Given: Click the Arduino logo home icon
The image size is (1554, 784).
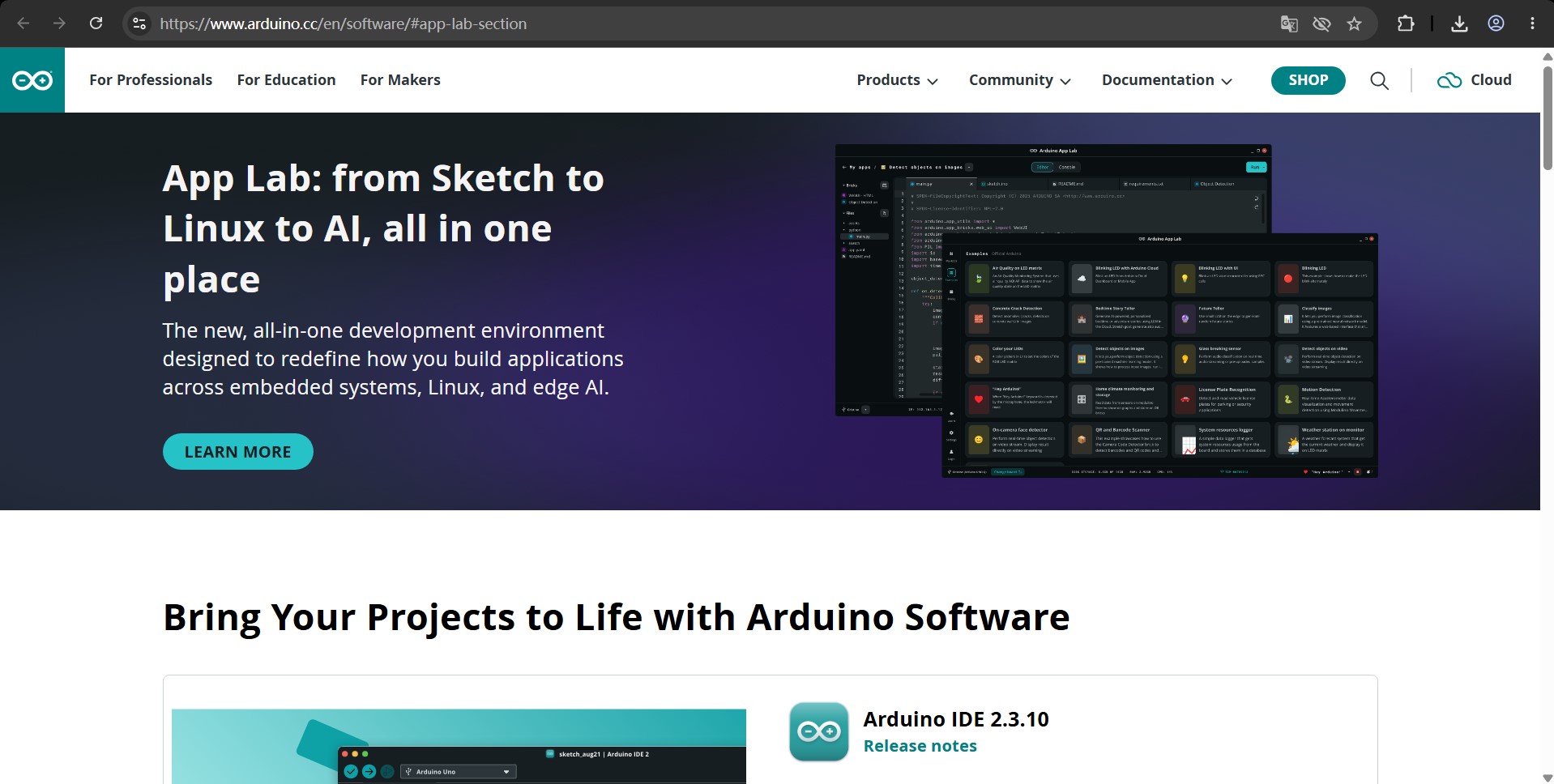Looking at the screenshot, I should pyautogui.click(x=32, y=80).
